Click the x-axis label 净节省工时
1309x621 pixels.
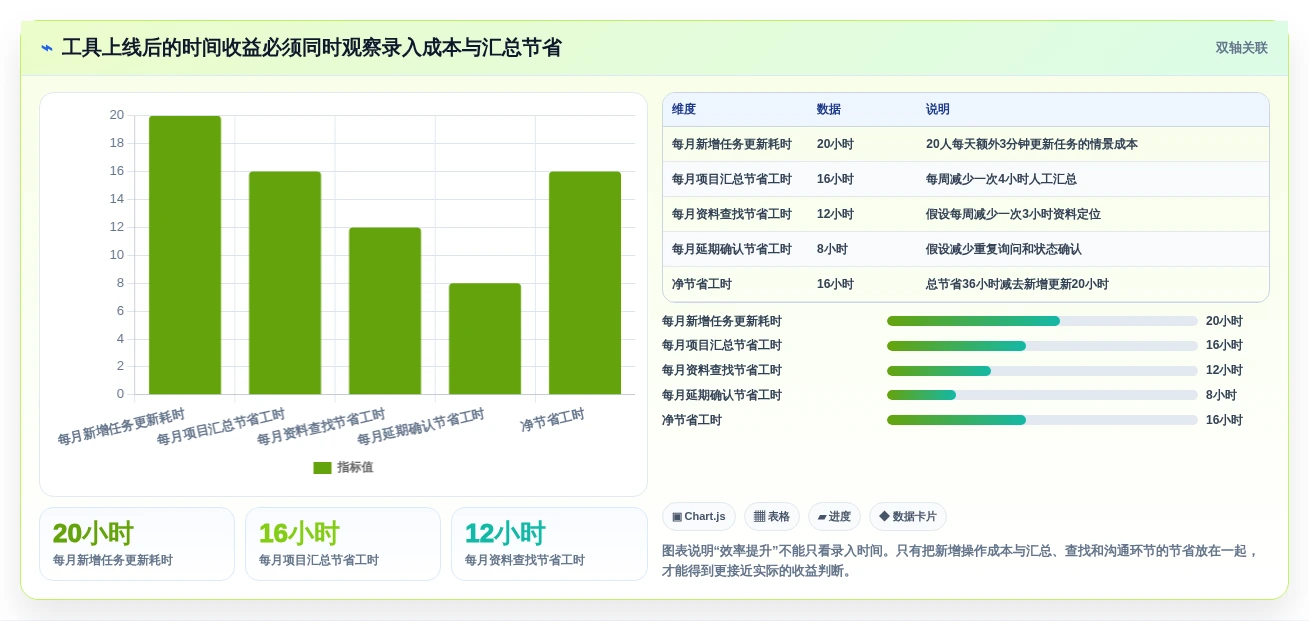[x=553, y=420]
